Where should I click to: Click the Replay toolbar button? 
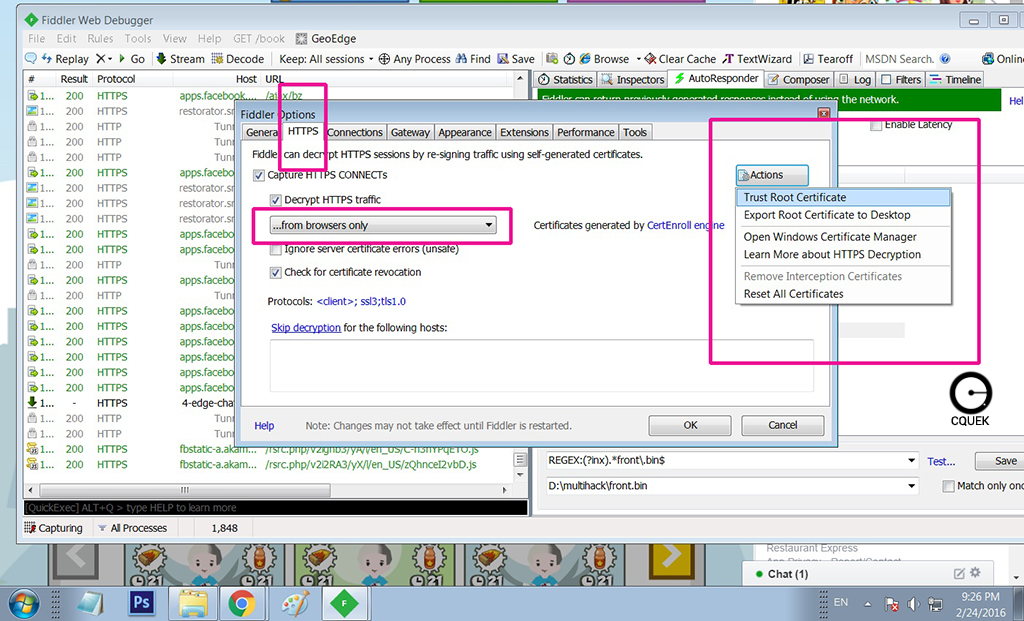[65, 59]
